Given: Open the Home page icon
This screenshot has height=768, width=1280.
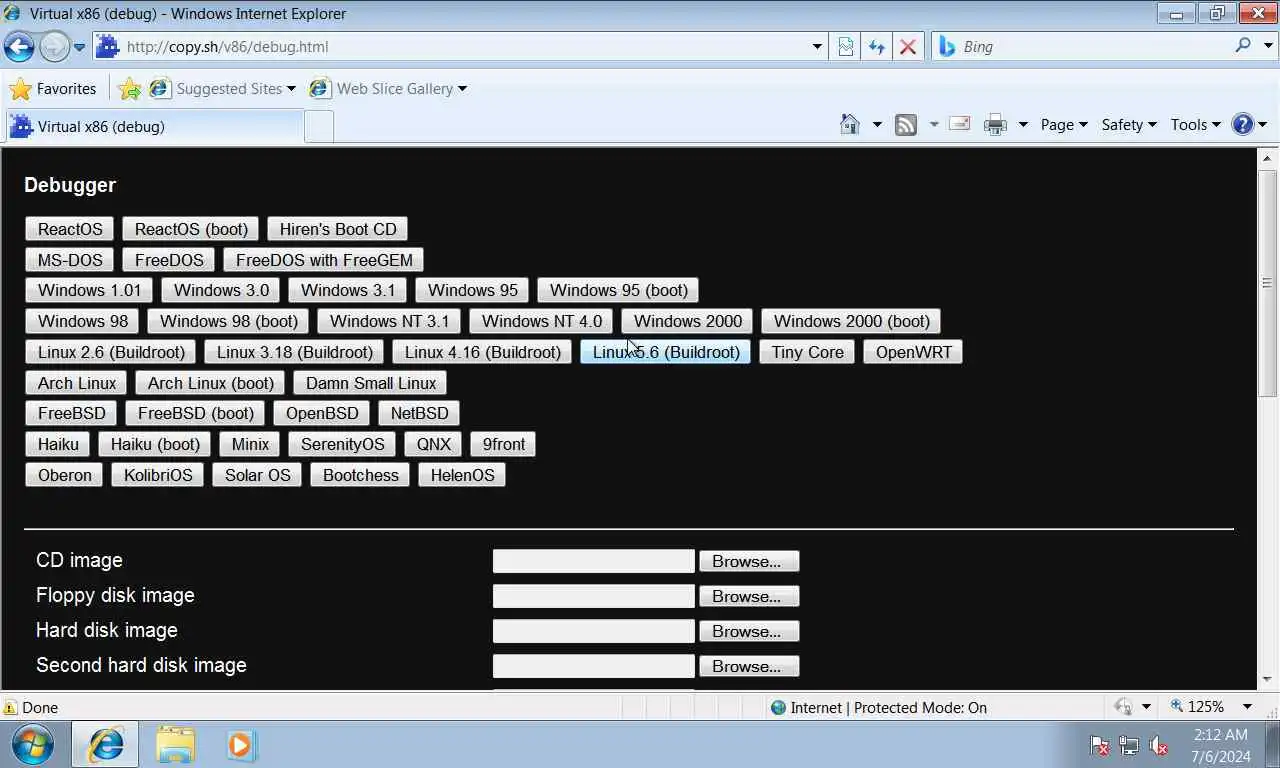Looking at the screenshot, I should pyautogui.click(x=850, y=124).
